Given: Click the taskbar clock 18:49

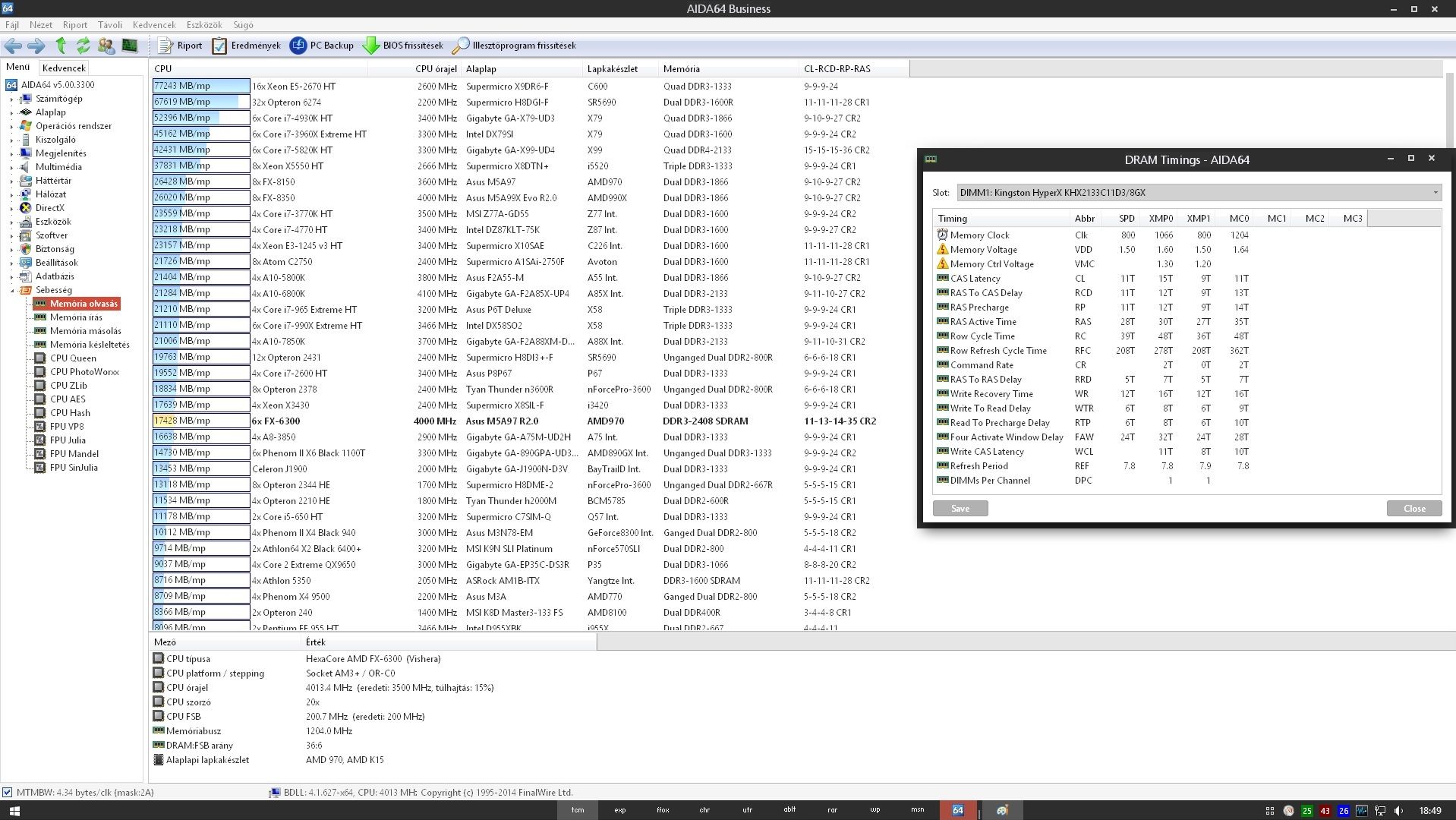Looking at the screenshot, I should [x=1429, y=811].
